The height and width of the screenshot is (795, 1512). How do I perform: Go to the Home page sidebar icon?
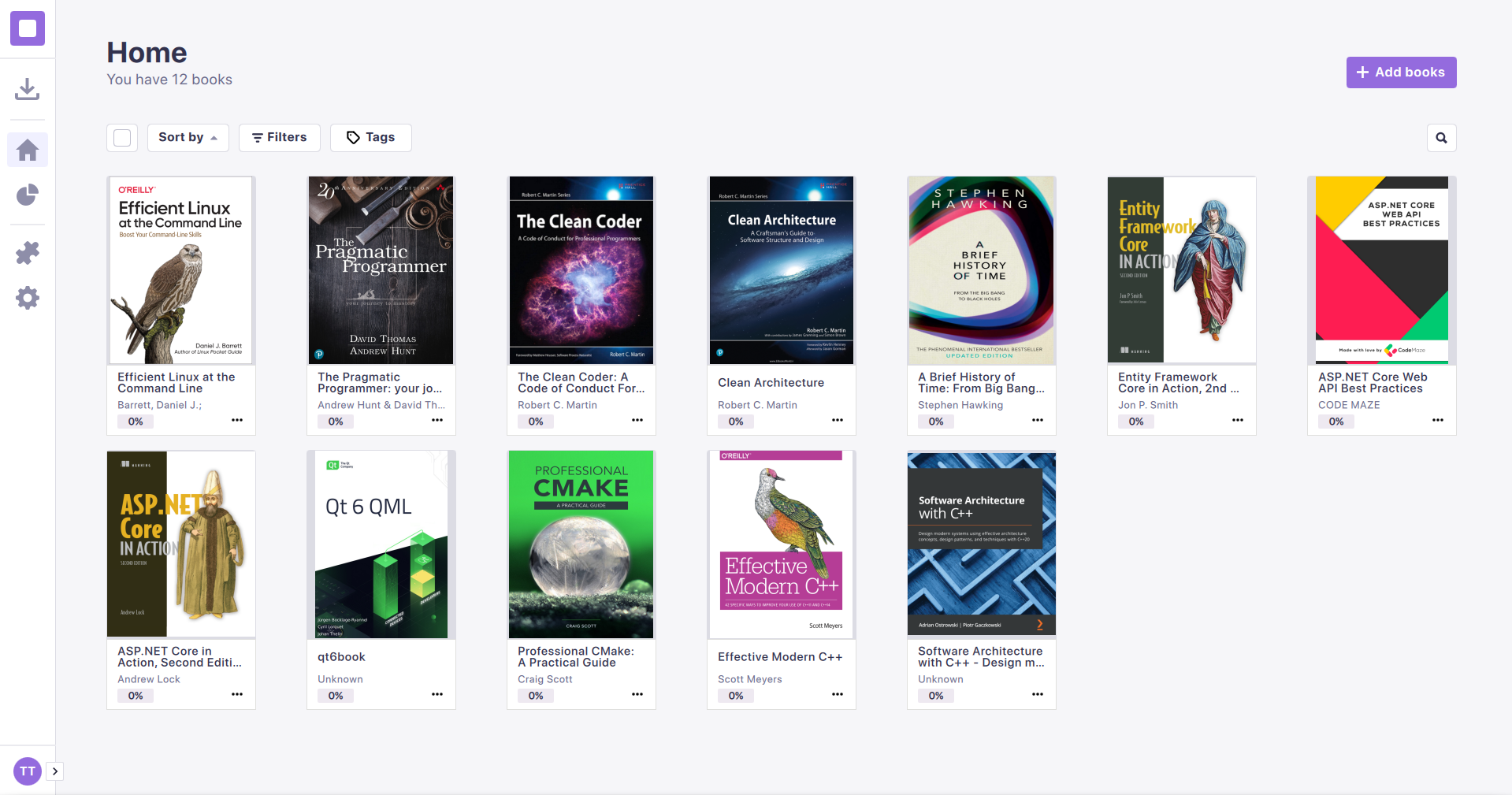coord(28,150)
